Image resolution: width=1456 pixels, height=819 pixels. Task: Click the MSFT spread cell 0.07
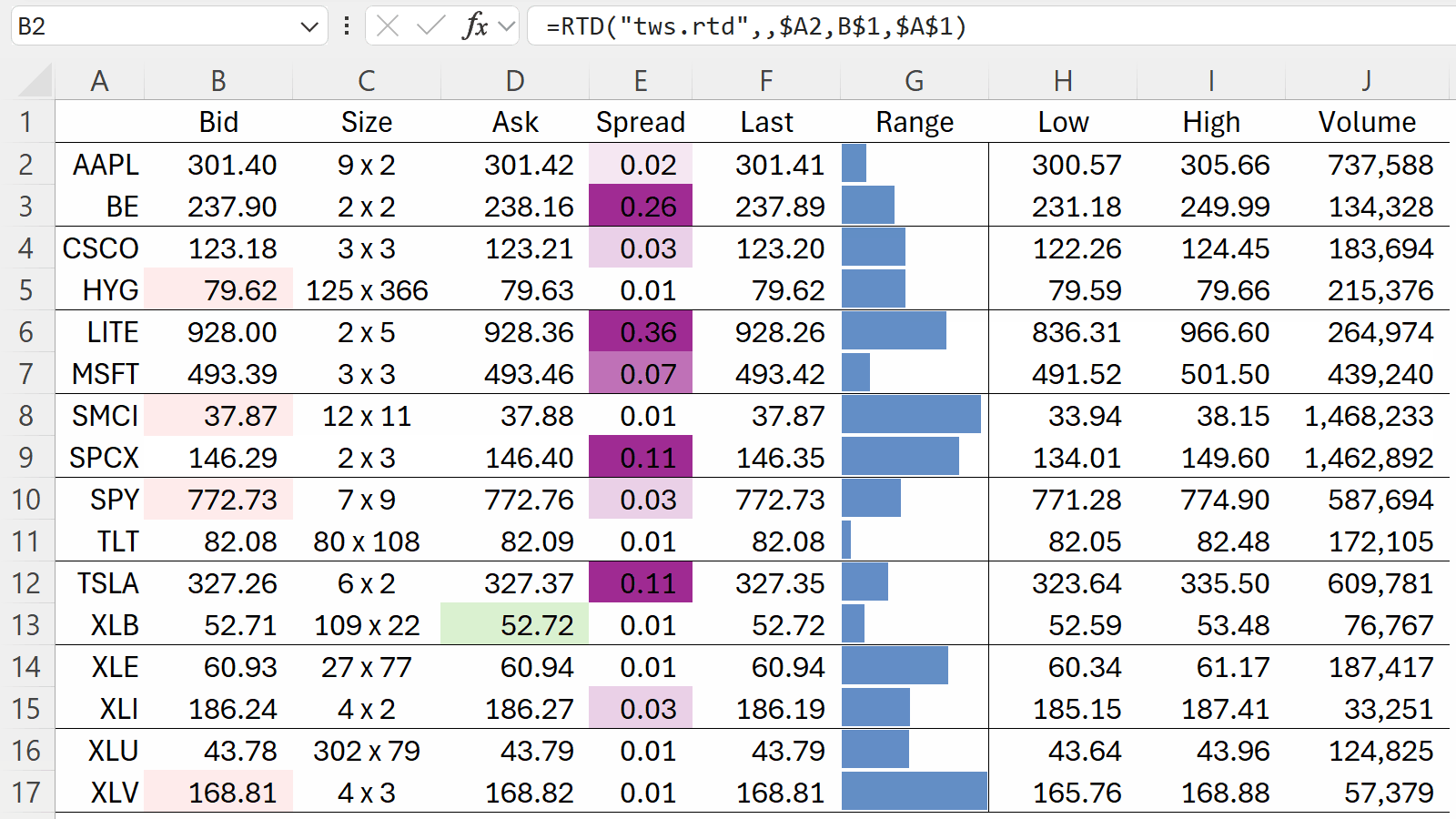tap(641, 373)
